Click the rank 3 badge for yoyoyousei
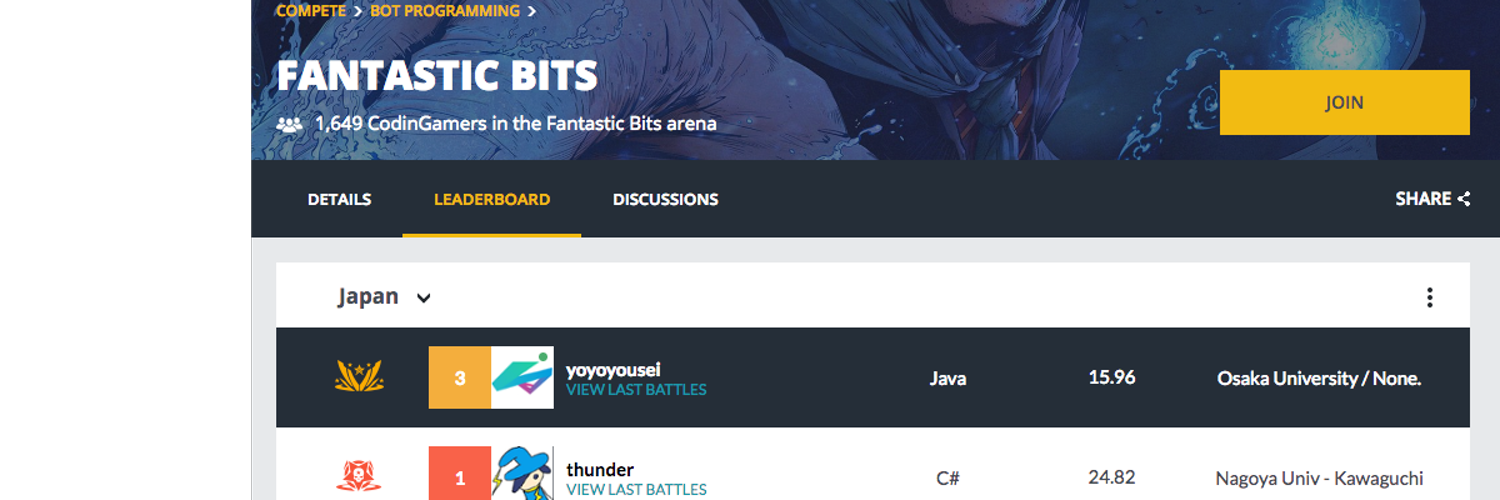1500x500 pixels. click(460, 377)
